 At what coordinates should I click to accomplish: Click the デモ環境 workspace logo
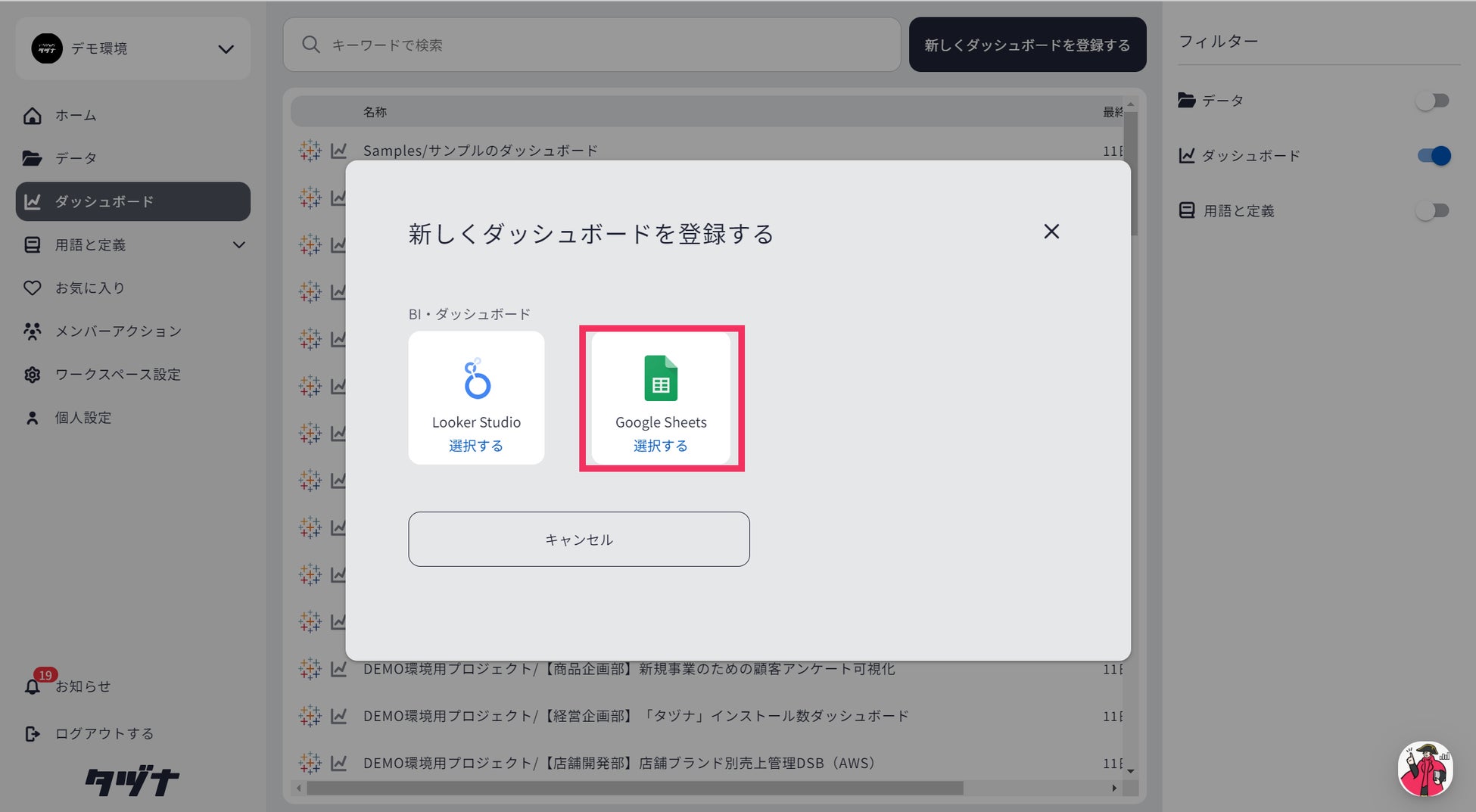pos(47,48)
